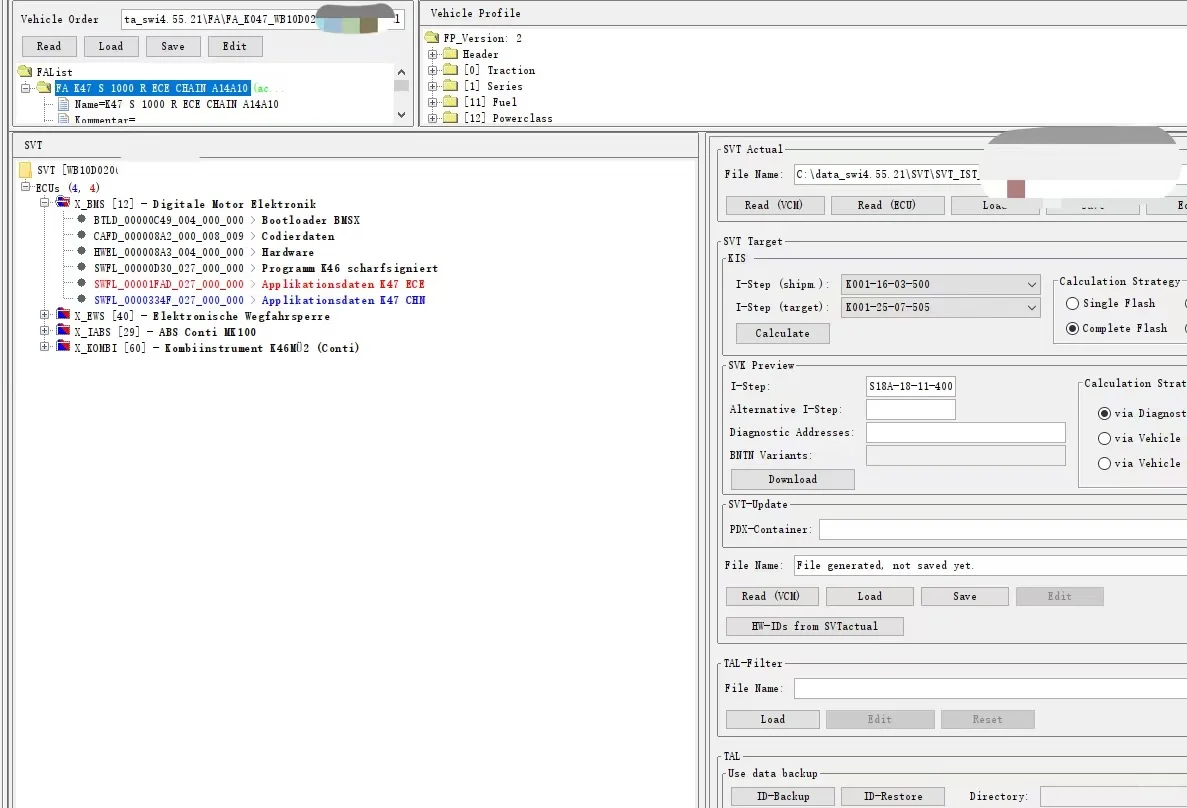The height and width of the screenshot is (808, 1187).
Task: Click the X_IABS ECU folder icon
Action: coord(63,331)
